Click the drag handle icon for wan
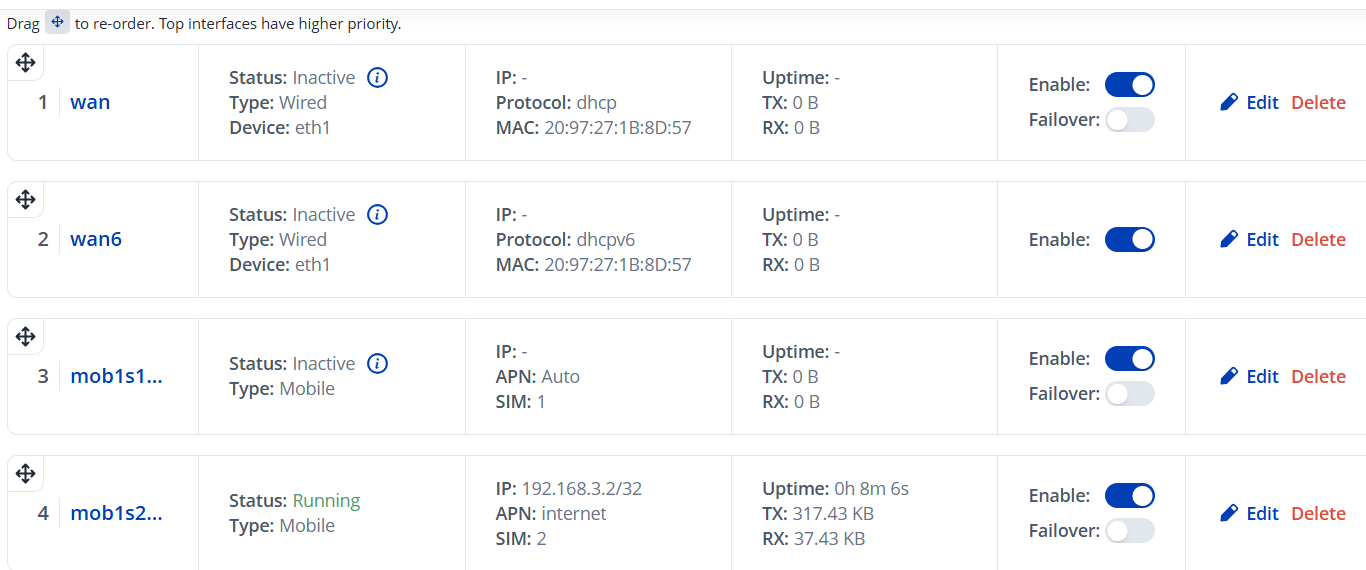 tap(26, 63)
